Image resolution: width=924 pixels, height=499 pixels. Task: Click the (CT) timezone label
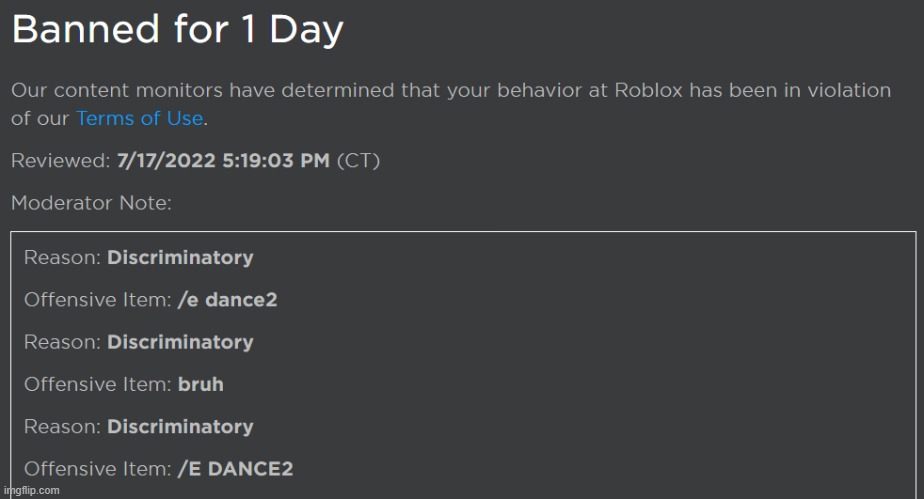click(358, 160)
